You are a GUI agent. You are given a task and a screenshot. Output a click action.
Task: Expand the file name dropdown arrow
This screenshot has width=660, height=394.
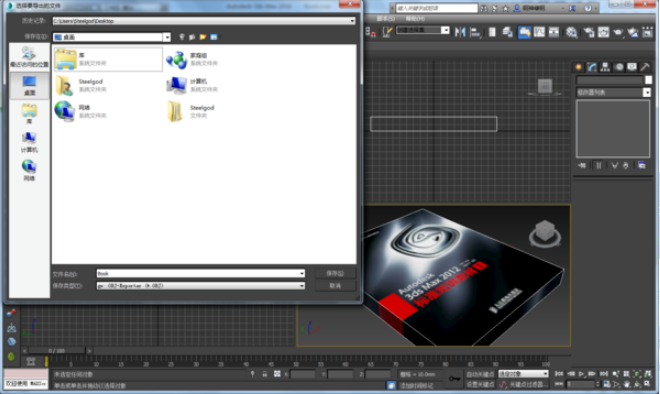pyautogui.click(x=302, y=274)
